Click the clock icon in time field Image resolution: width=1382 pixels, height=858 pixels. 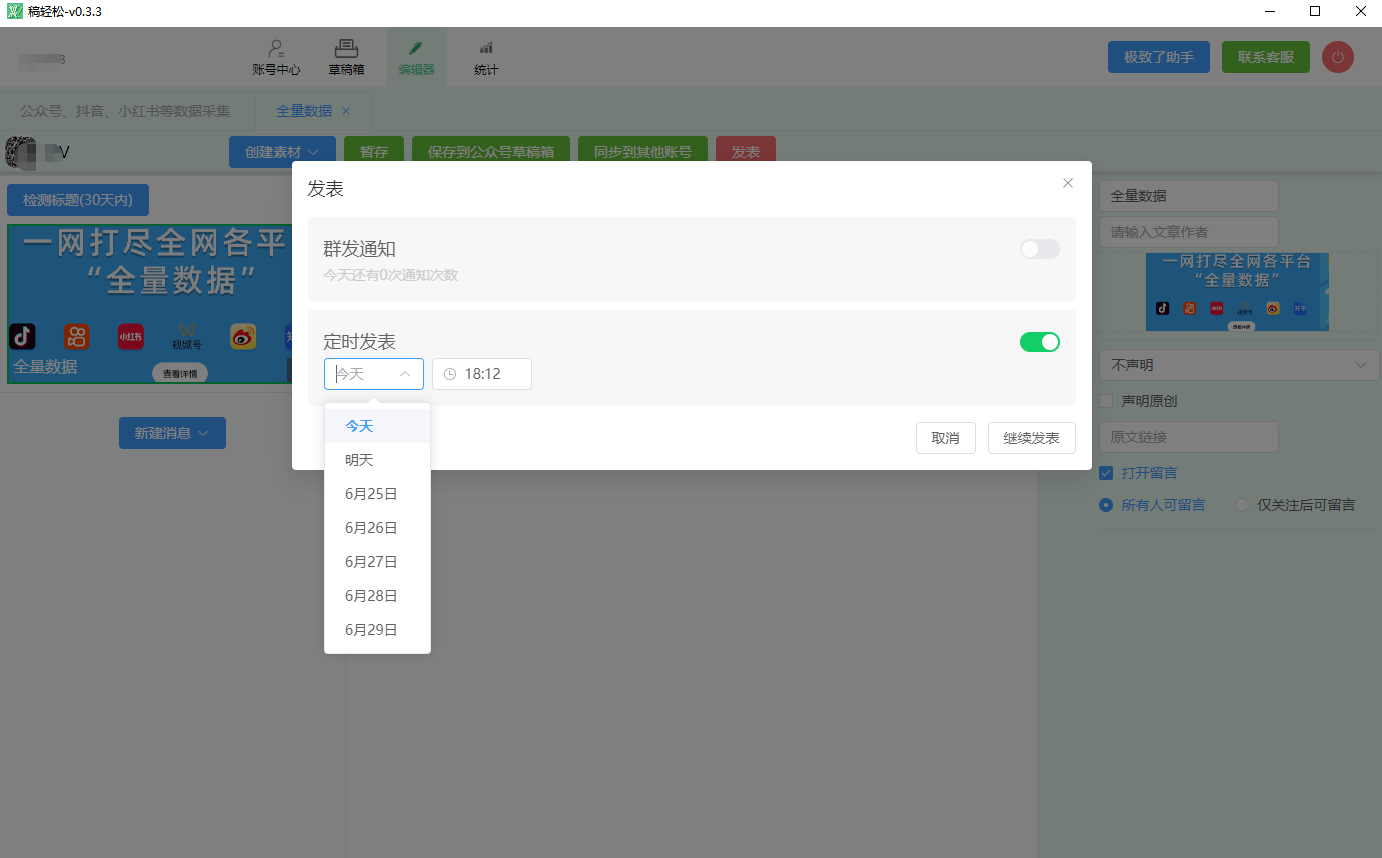pos(450,374)
